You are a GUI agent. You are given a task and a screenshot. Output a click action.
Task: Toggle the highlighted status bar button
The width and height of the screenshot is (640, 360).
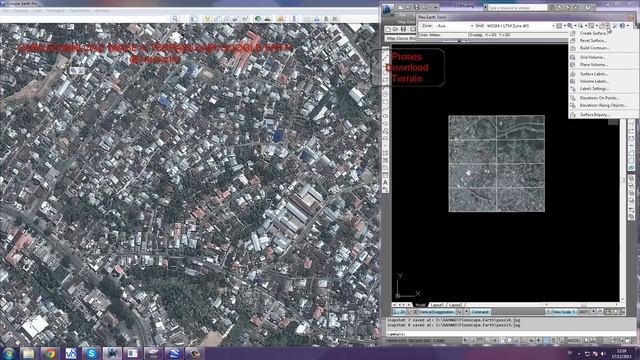(547, 340)
